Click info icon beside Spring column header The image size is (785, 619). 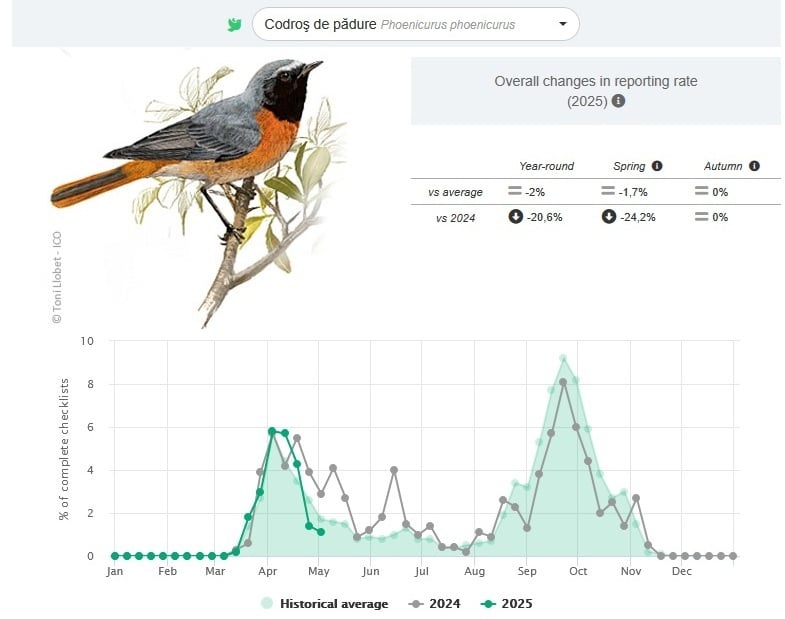point(657,166)
